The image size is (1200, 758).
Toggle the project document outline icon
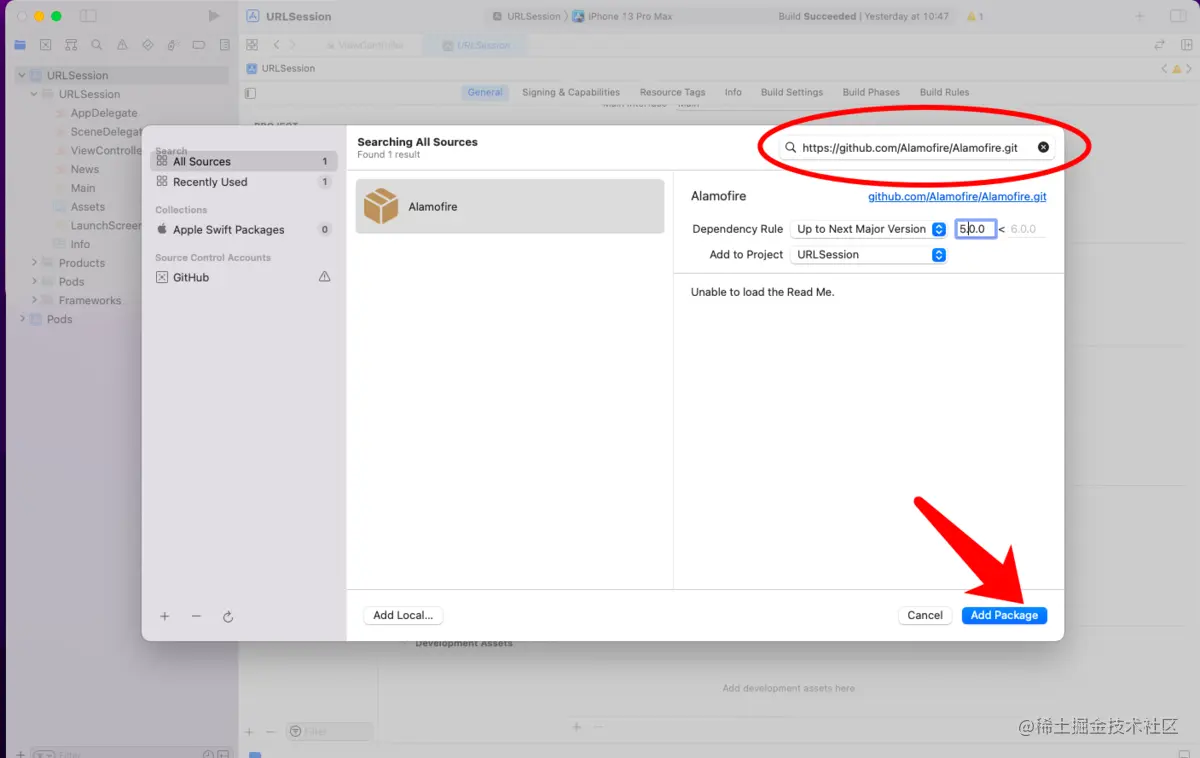tap(250, 93)
